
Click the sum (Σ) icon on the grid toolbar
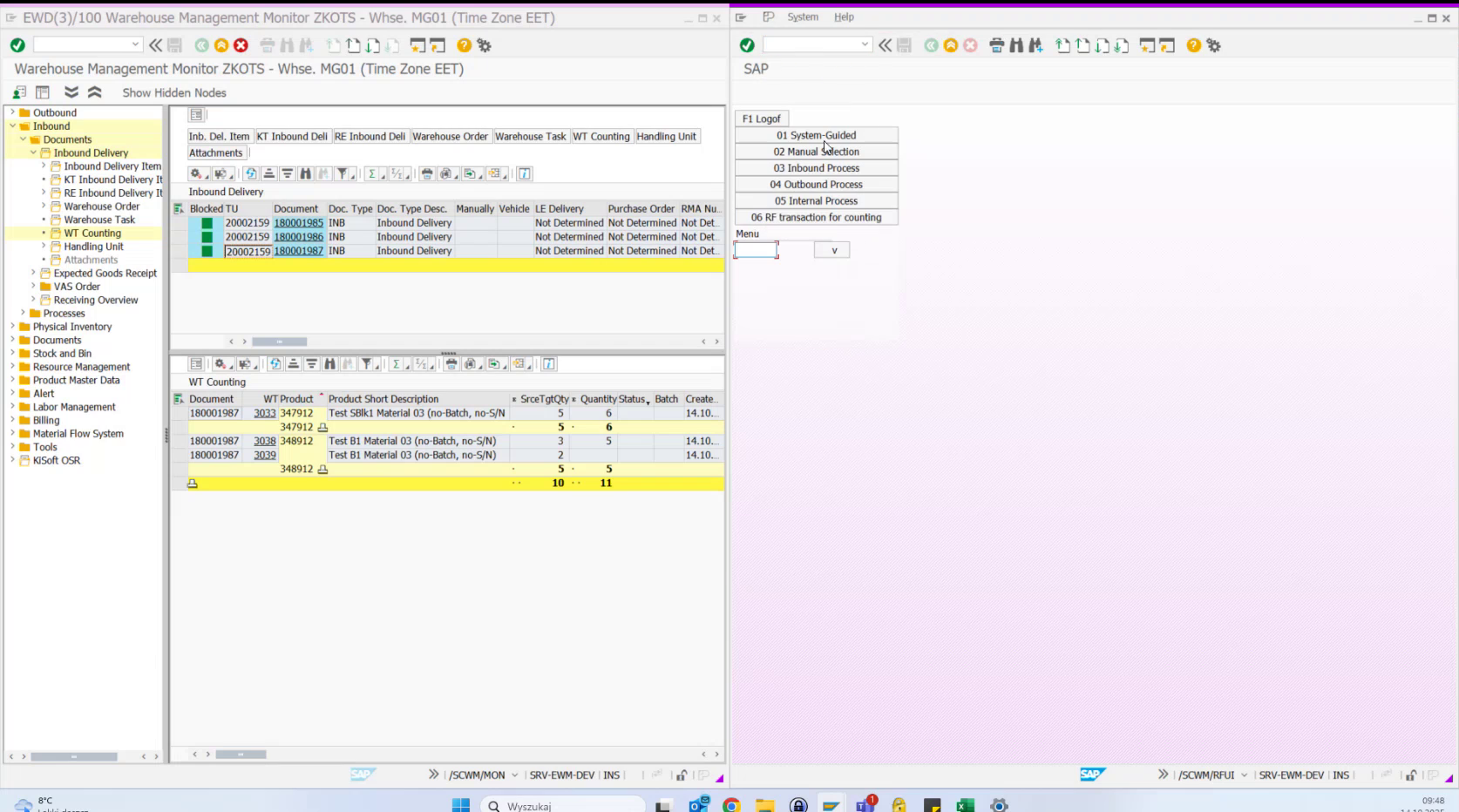(x=372, y=173)
